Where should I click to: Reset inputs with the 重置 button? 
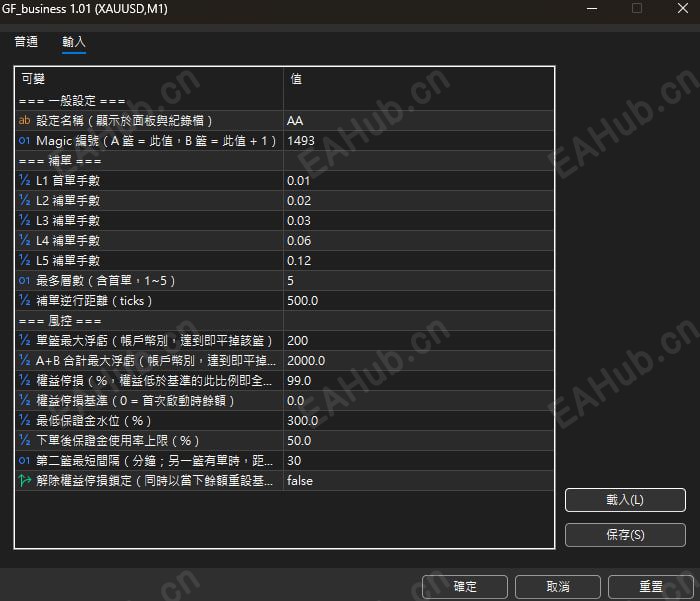coord(650,586)
